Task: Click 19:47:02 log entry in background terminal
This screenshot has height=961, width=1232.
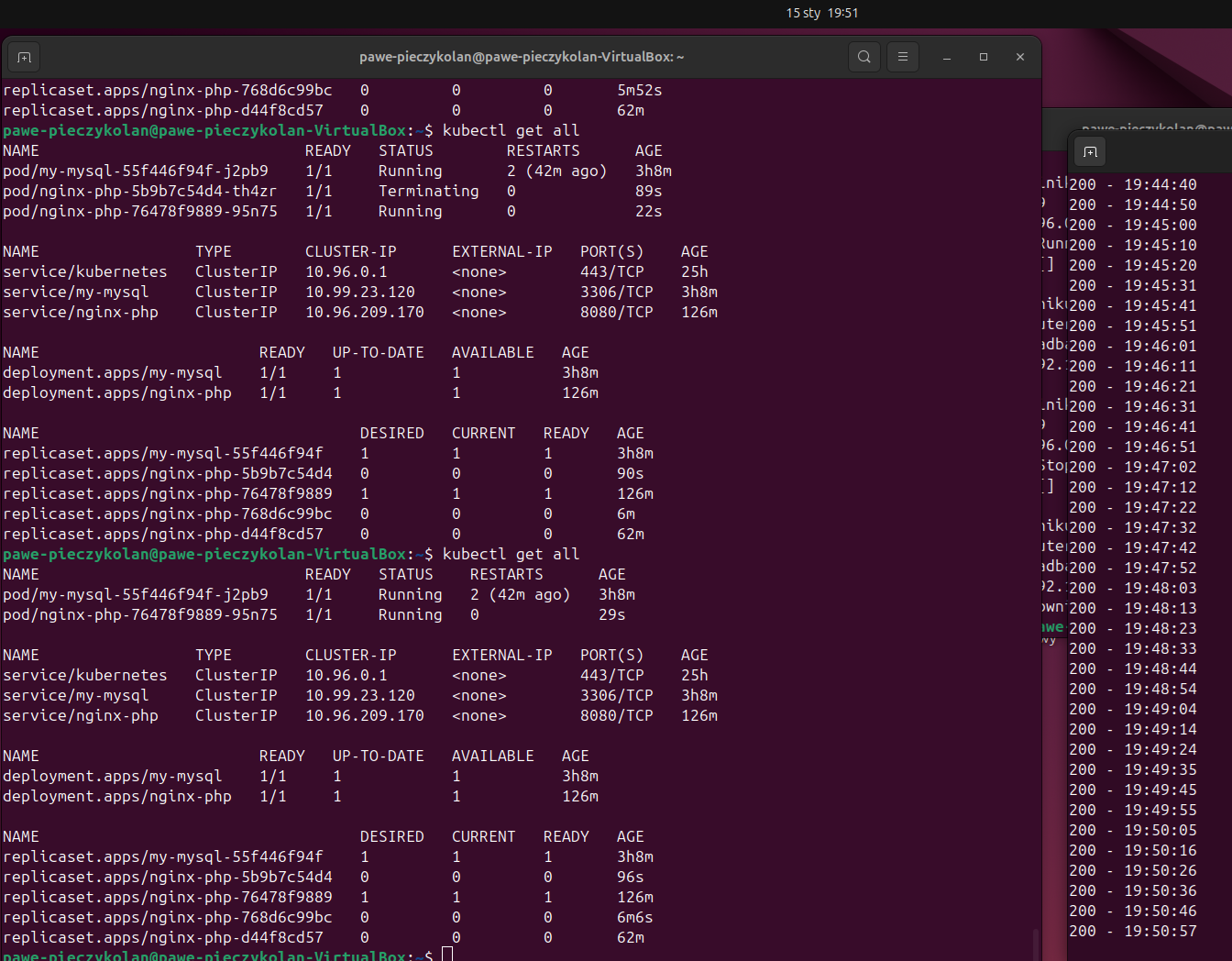Action: click(x=1133, y=467)
